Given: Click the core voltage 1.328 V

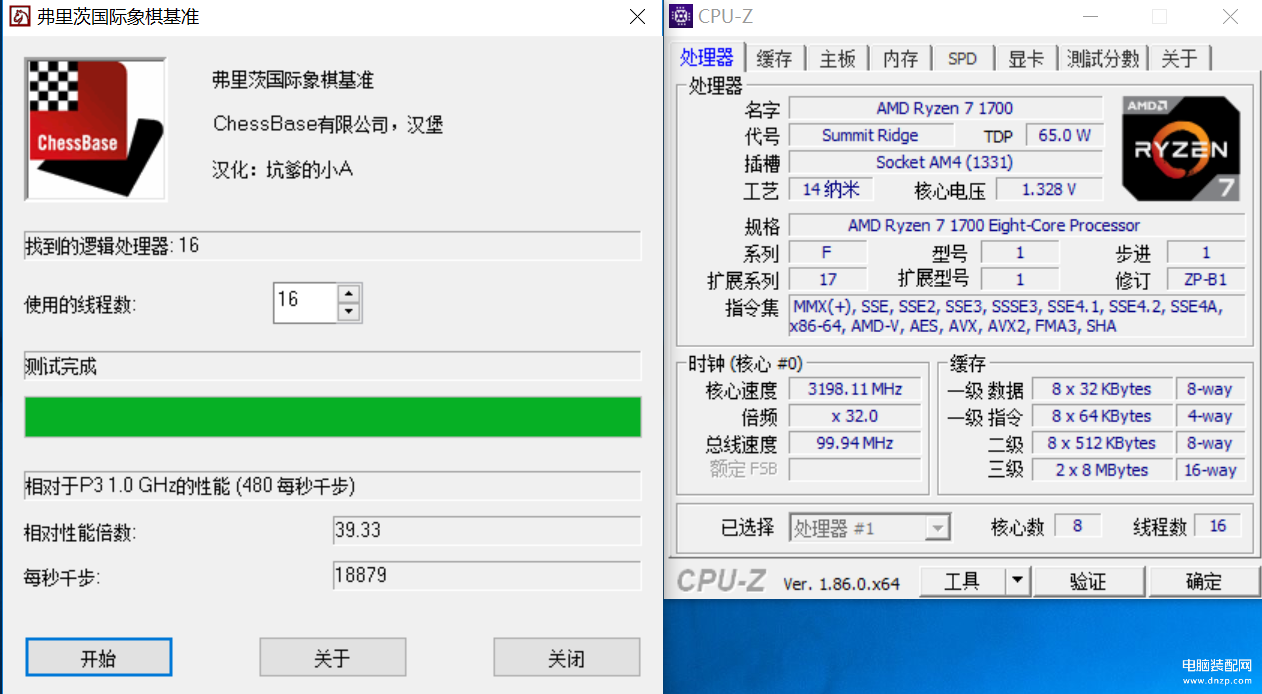Looking at the screenshot, I should pyautogui.click(x=1049, y=189).
